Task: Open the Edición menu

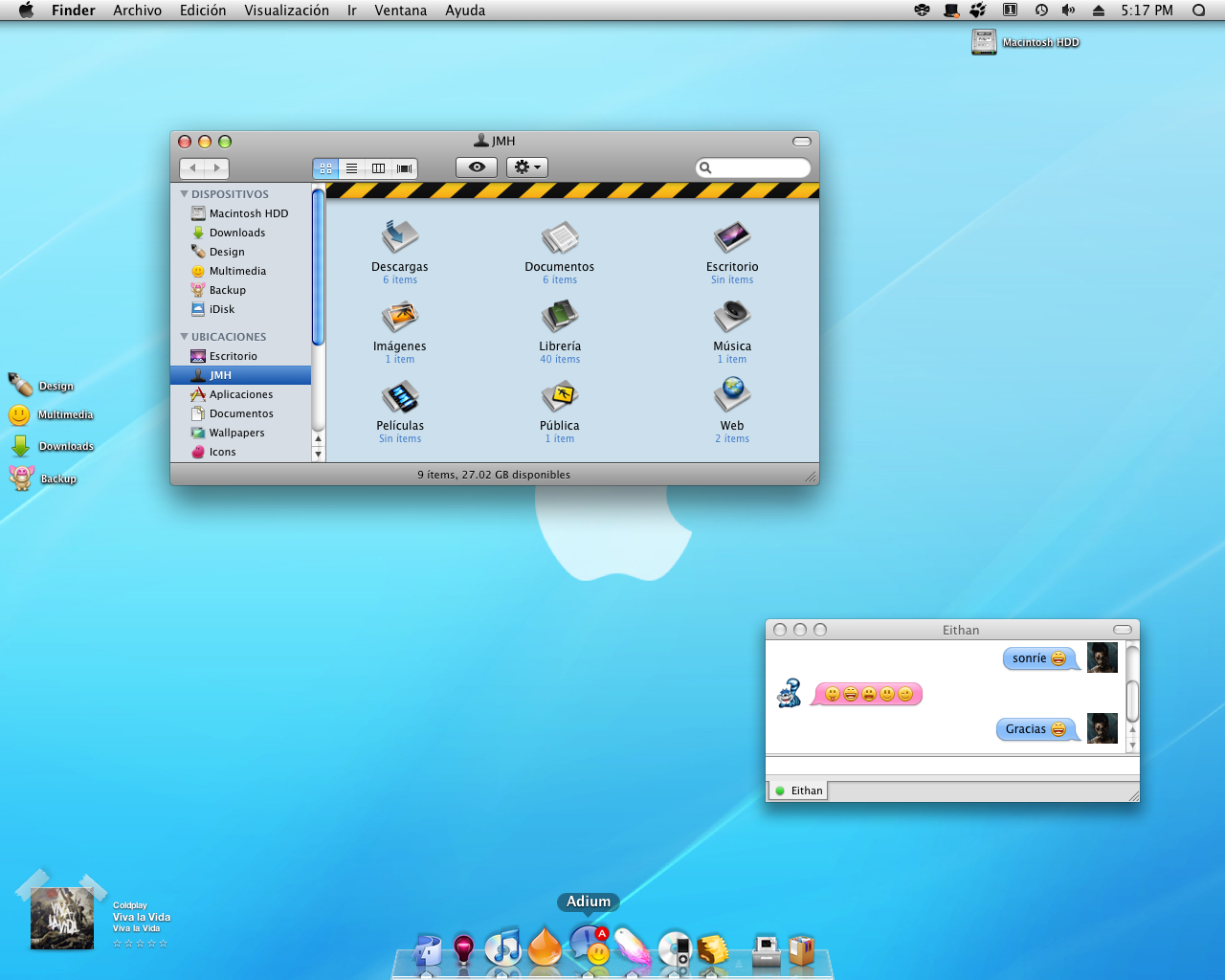Action: [203, 11]
